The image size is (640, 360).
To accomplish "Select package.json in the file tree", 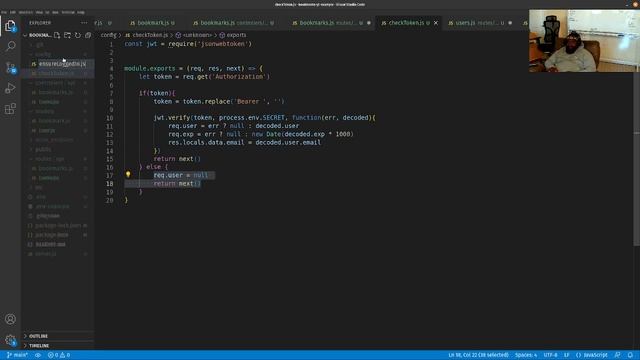I will [58, 235].
